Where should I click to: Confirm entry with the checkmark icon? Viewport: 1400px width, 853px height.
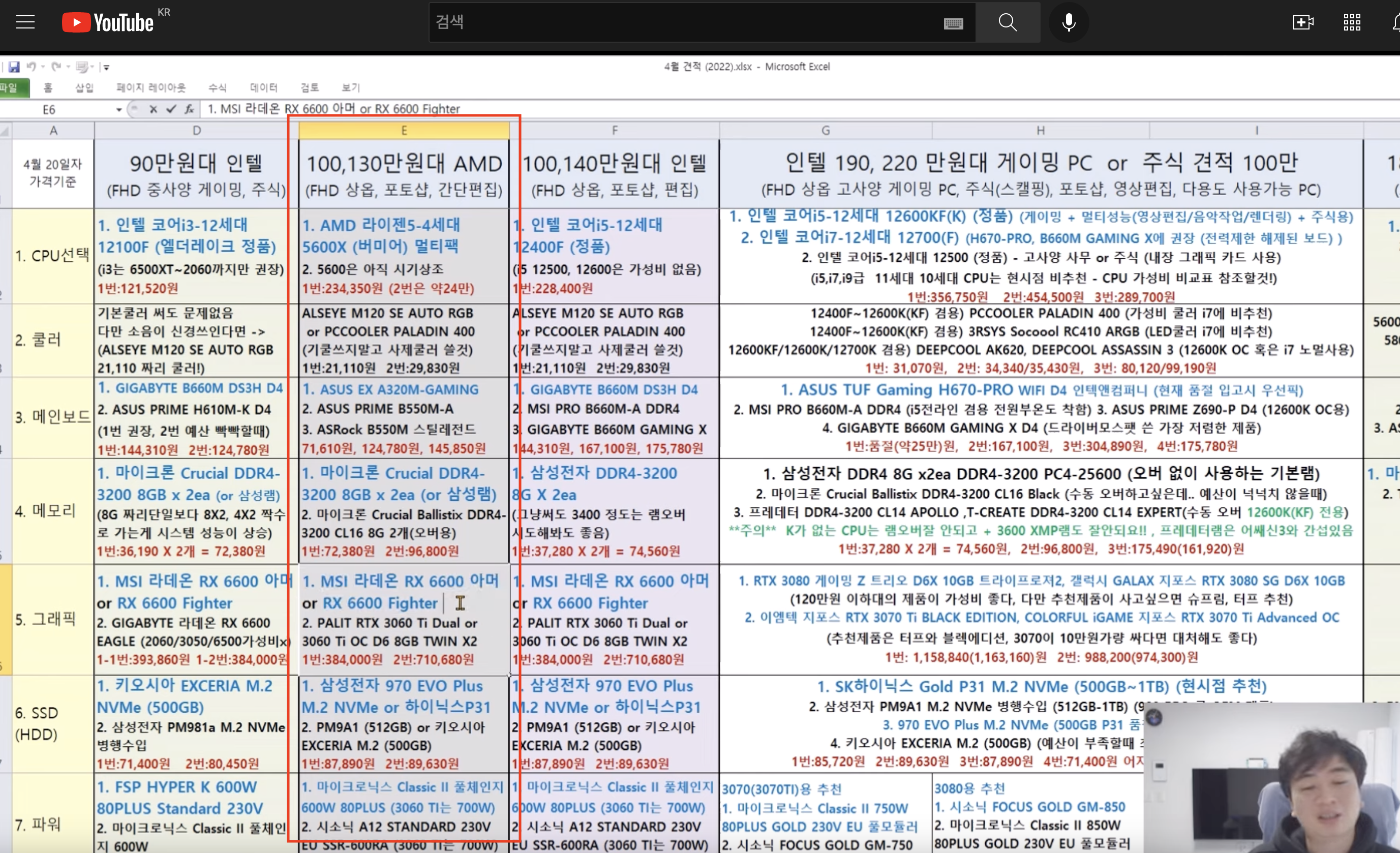[x=170, y=109]
